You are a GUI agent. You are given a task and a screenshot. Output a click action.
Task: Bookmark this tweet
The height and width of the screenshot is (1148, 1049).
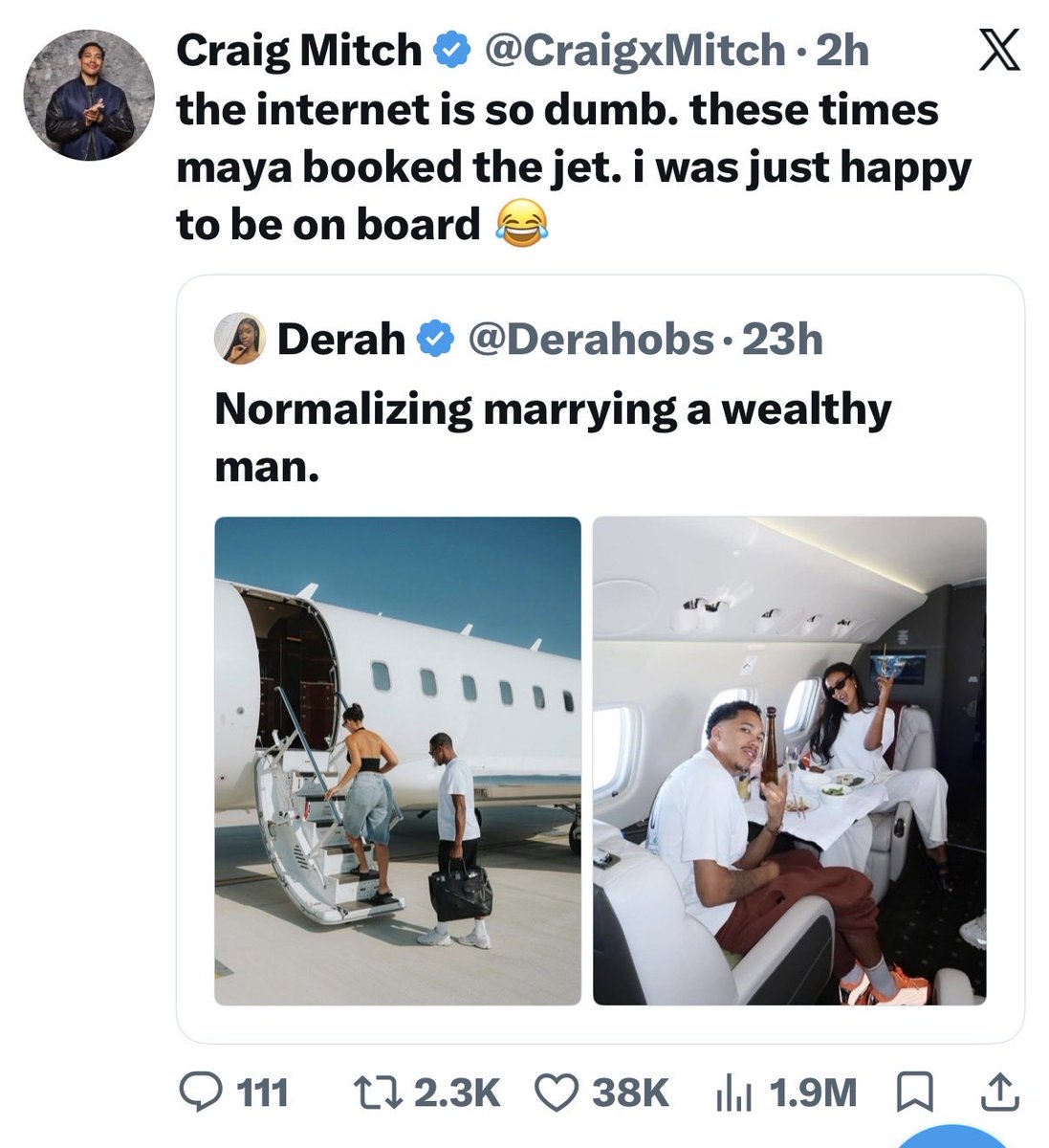click(x=915, y=1092)
